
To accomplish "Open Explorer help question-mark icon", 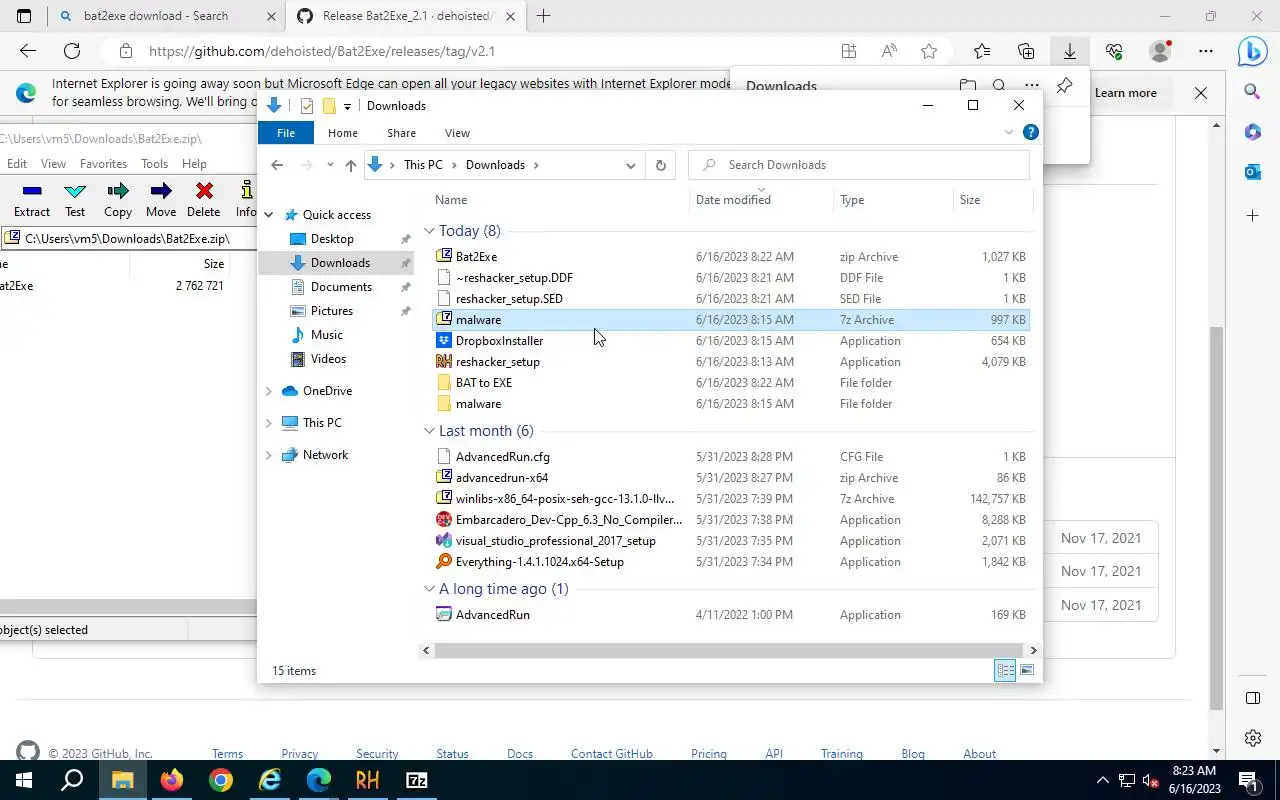I will click(1031, 132).
